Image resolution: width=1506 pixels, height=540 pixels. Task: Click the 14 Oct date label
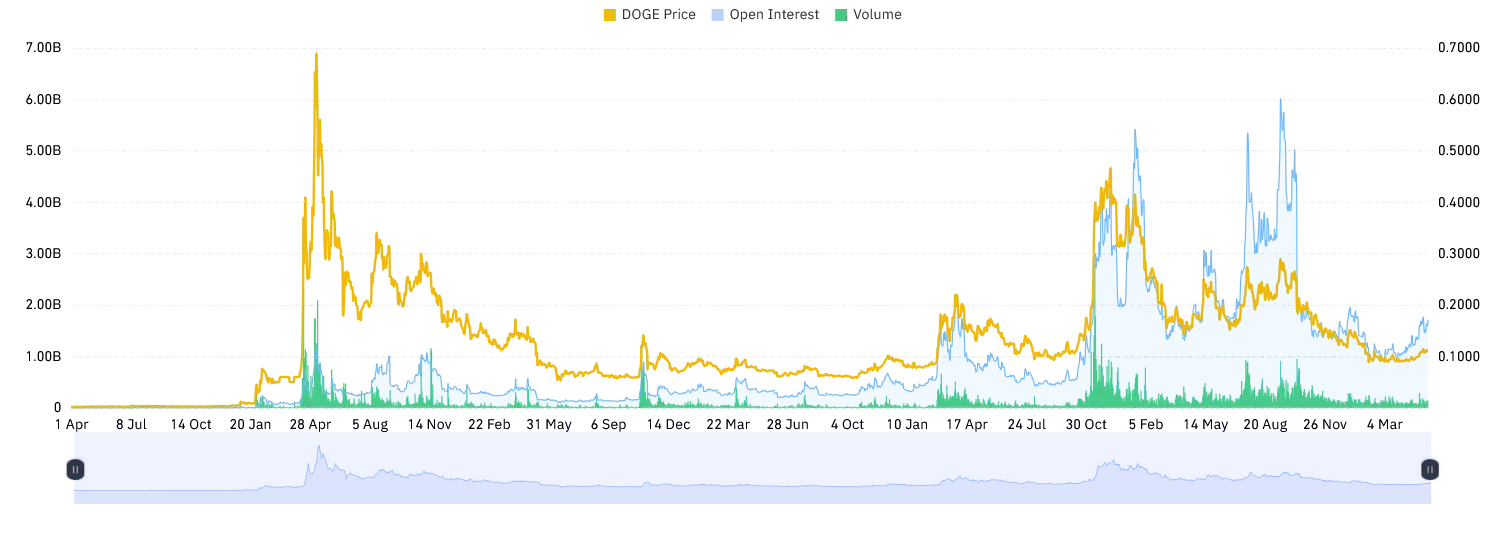[191, 424]
